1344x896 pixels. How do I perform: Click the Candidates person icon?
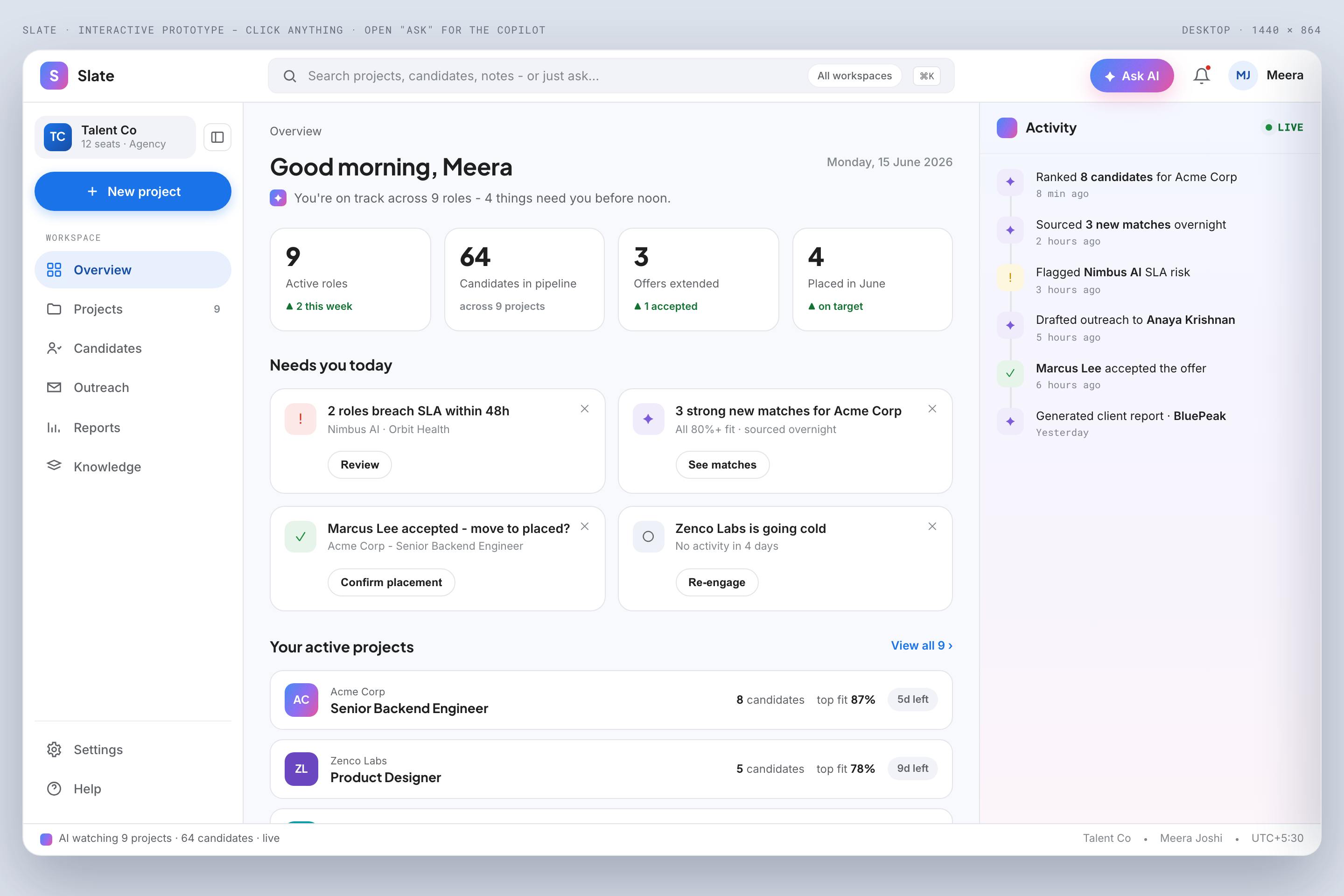coord(54,348)
